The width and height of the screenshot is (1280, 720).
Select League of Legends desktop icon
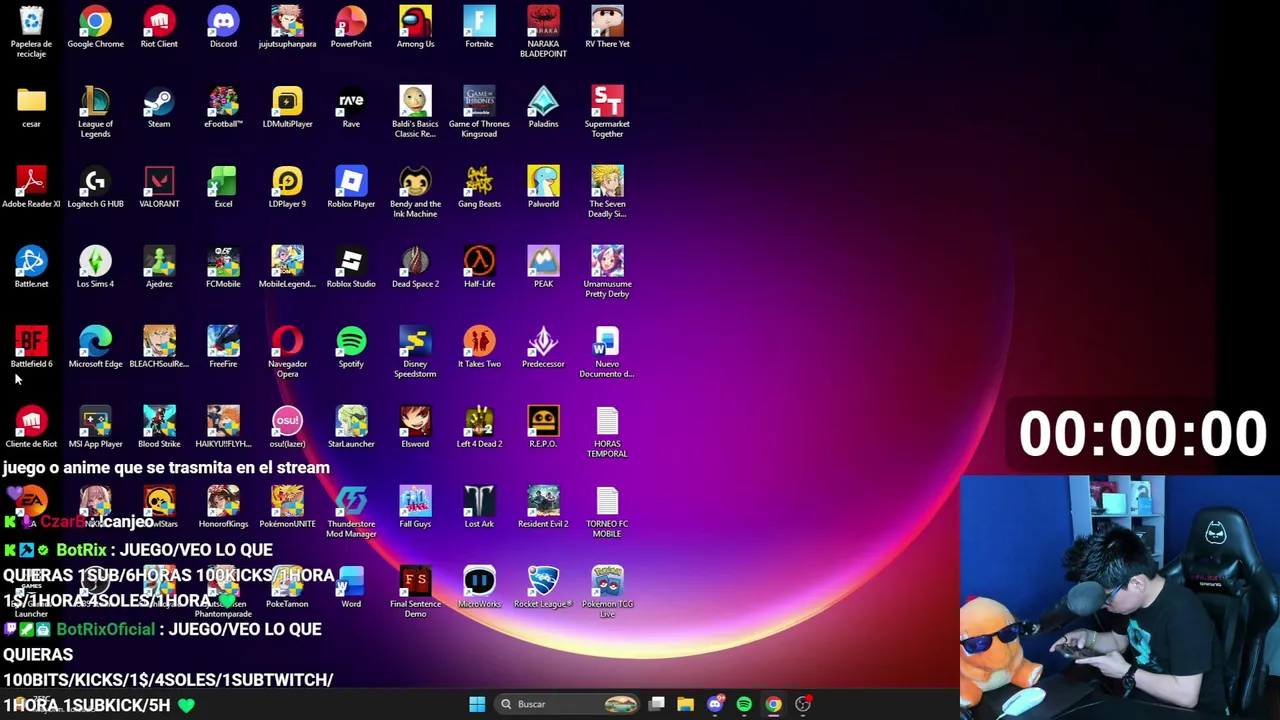[95, 111]
